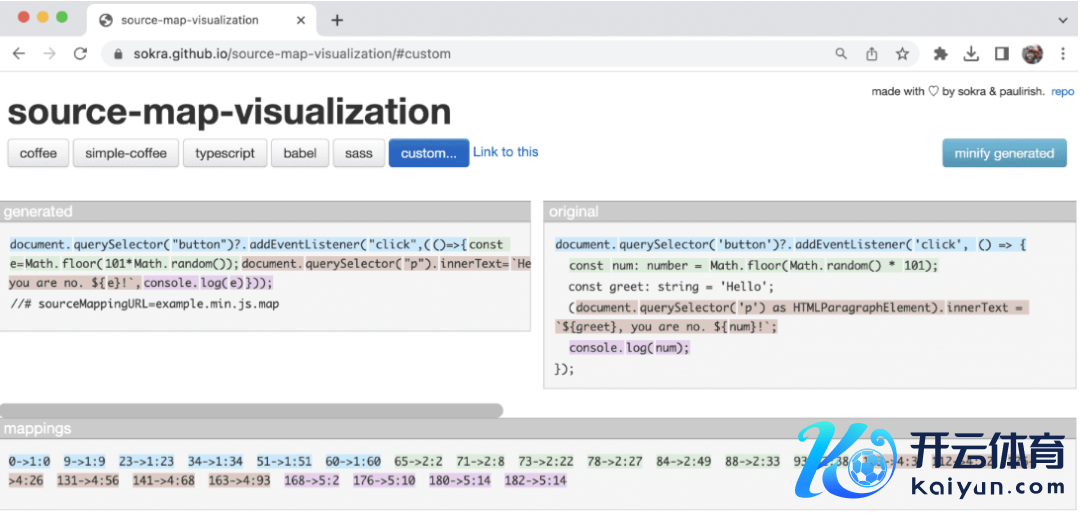The height and width of the screenshot is (520, 1080).
Task: Choose the custom... option
Action: [x=428, y=153]
